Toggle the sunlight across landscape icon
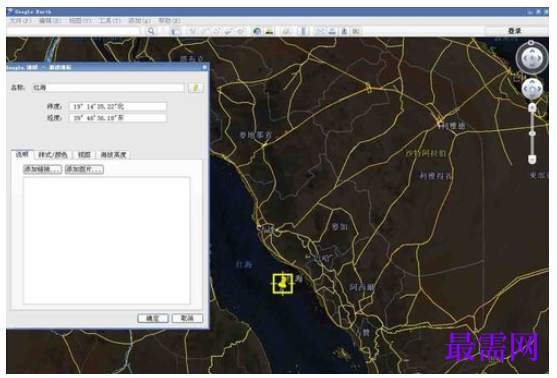The height and width of the screenshot is (378, 557). (269, 31)
